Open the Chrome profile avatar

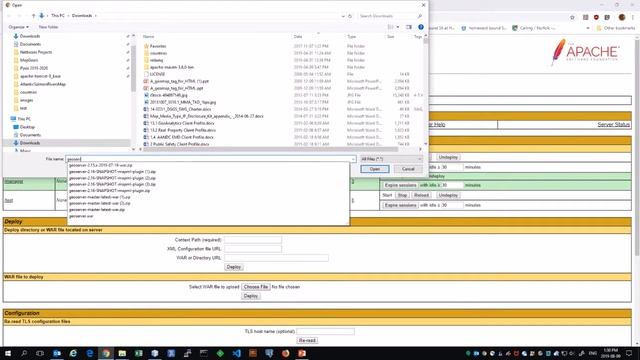[622, 17]
